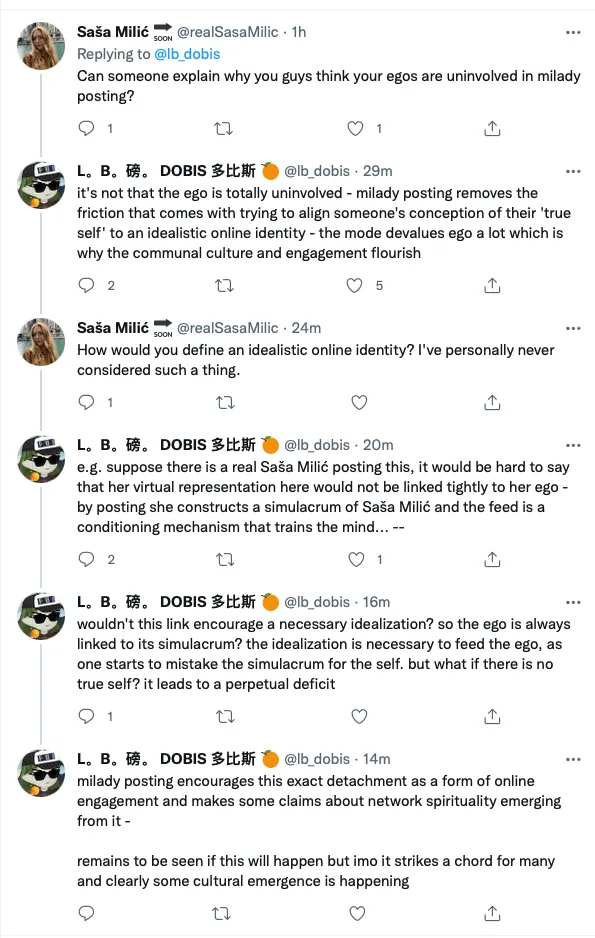The image size is (595, 938).
Task: Open the options menu on Saša's top tweet
Action: click(573, 31)
